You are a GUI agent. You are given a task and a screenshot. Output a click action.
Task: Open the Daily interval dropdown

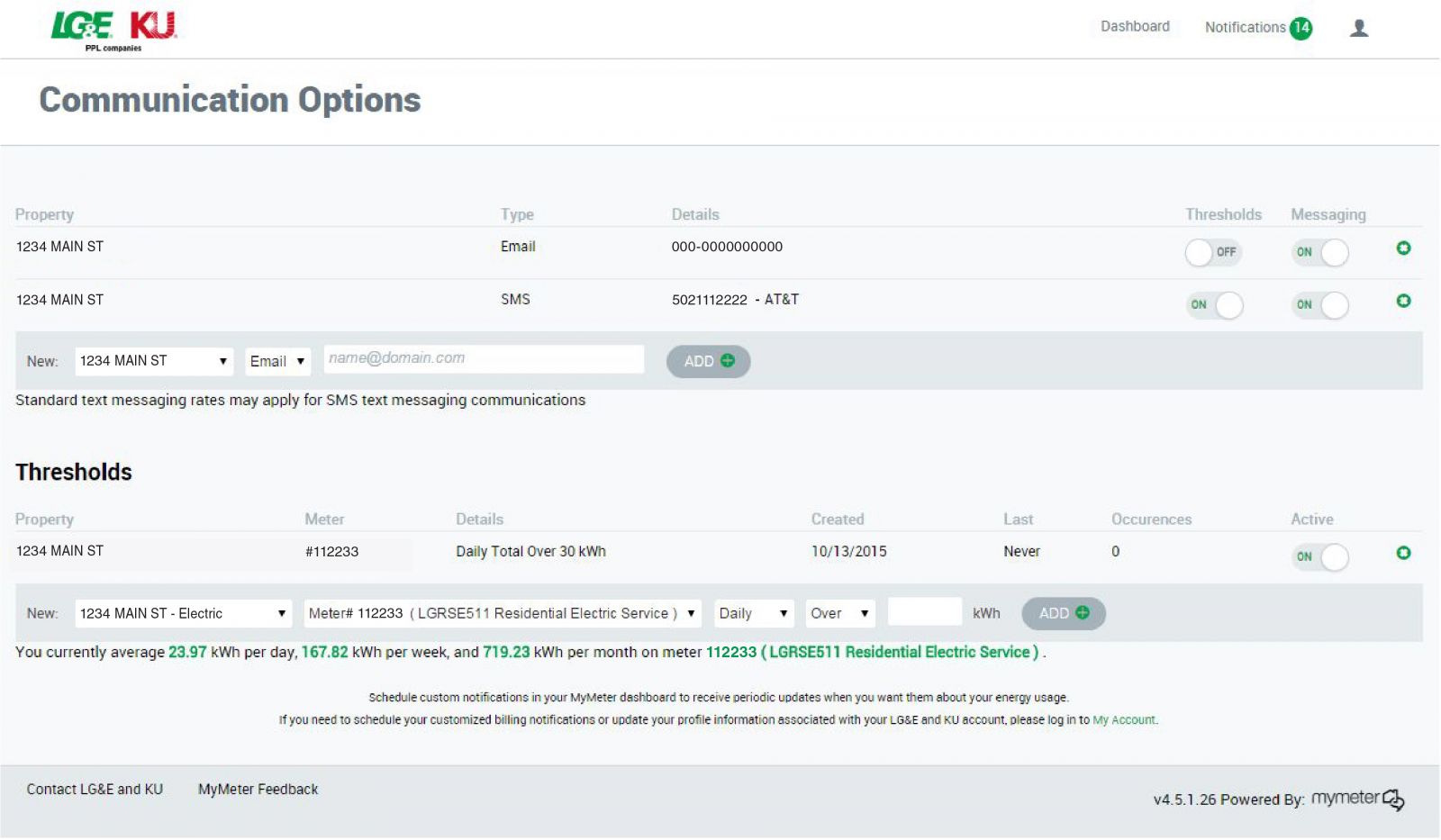(754, 614)
